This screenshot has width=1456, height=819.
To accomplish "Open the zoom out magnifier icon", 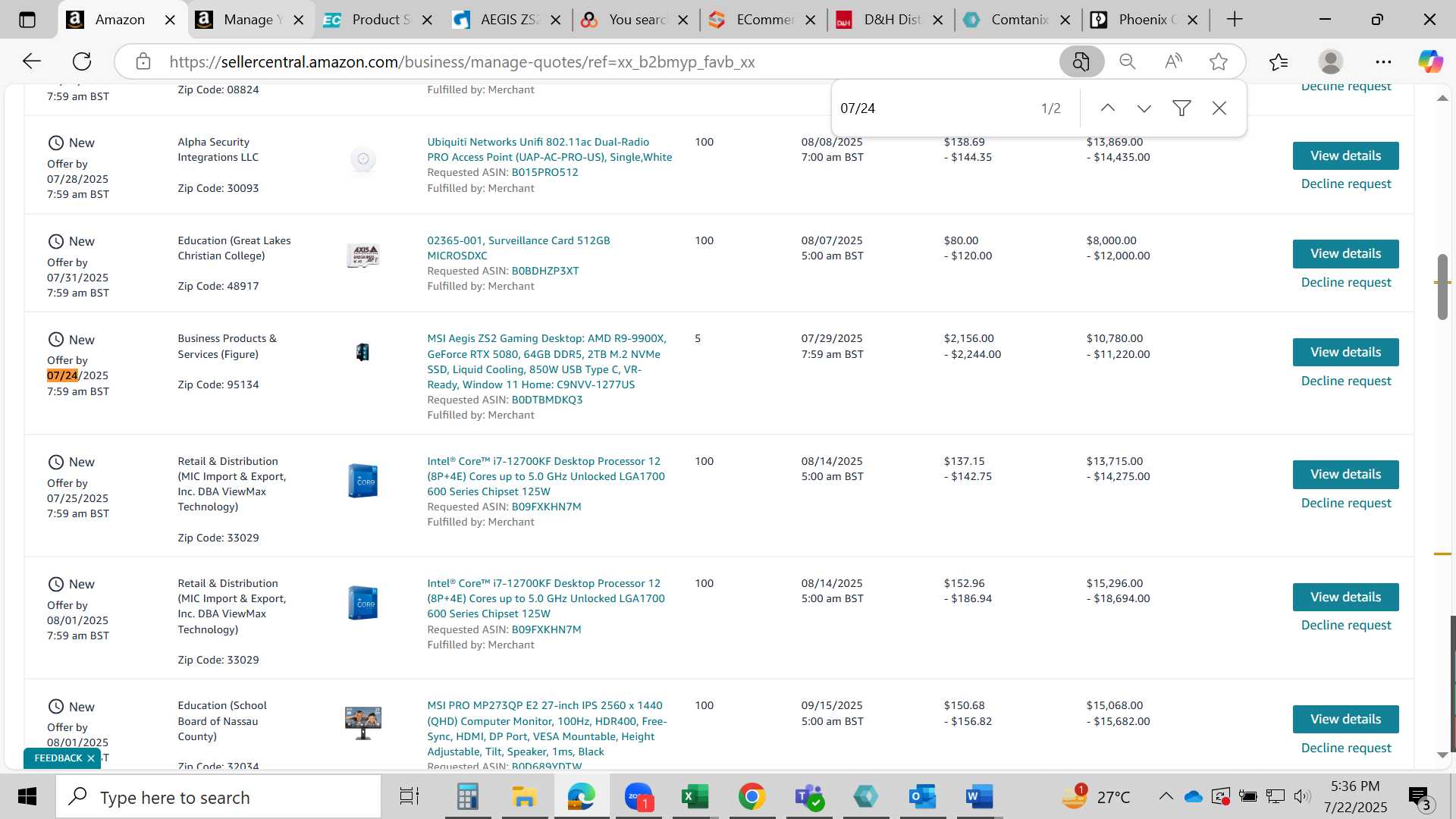I will pos(1128,61).
